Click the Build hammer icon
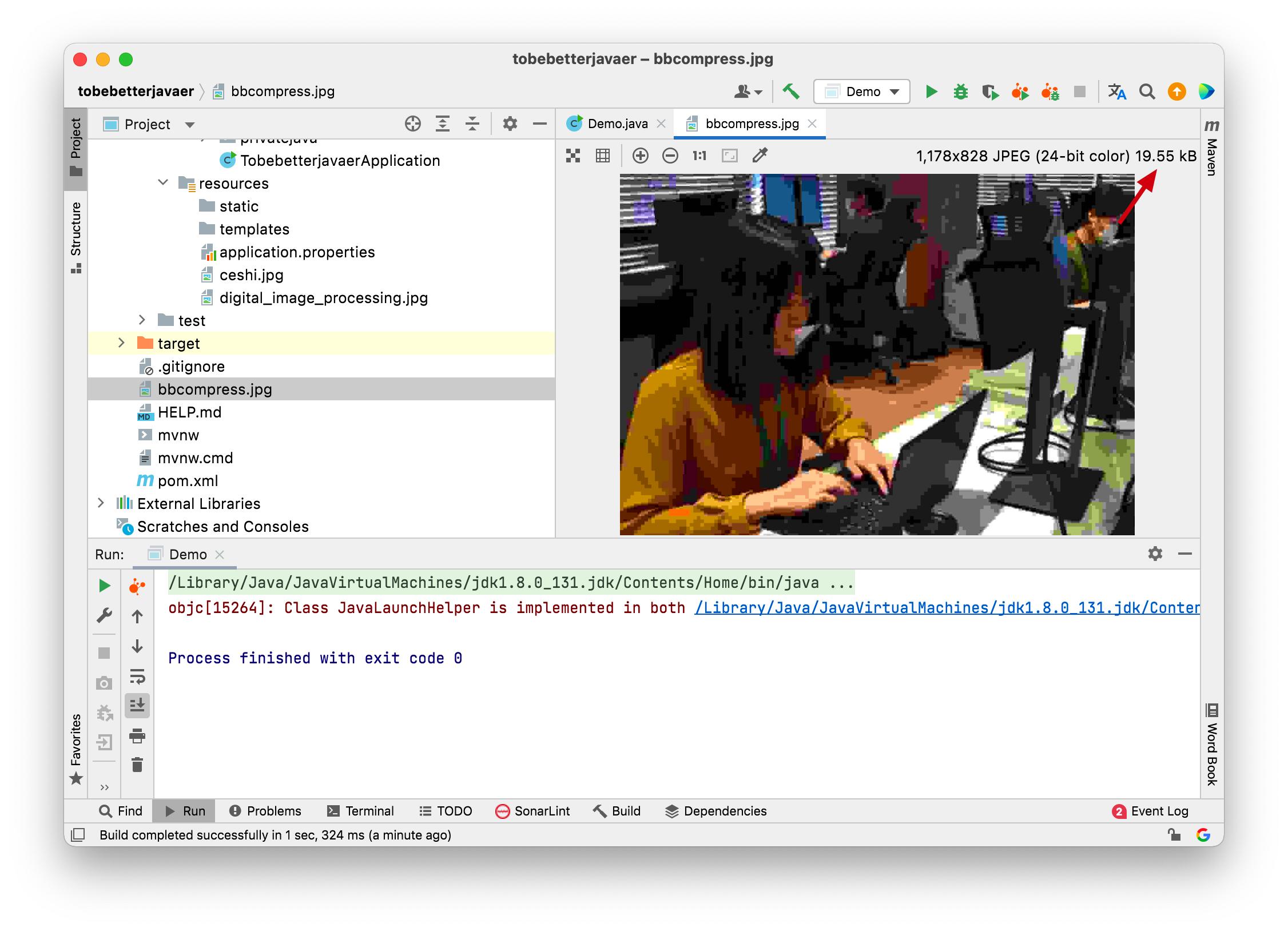This screenshot has height=931, width=1288. [x=791, y=91]
